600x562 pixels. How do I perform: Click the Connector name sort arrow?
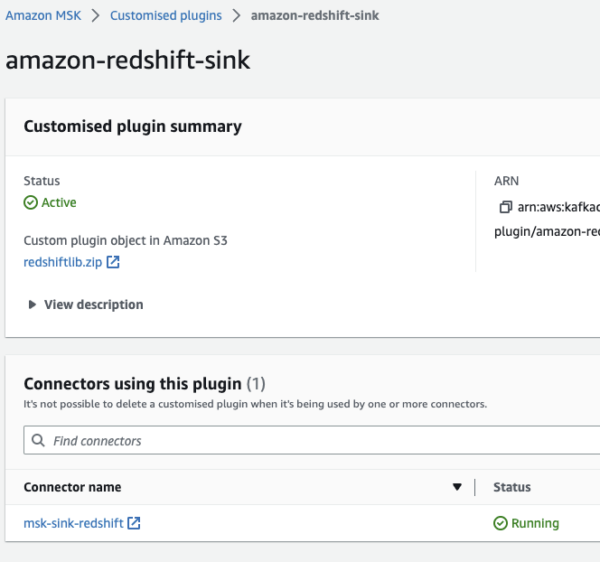[457, 487]
